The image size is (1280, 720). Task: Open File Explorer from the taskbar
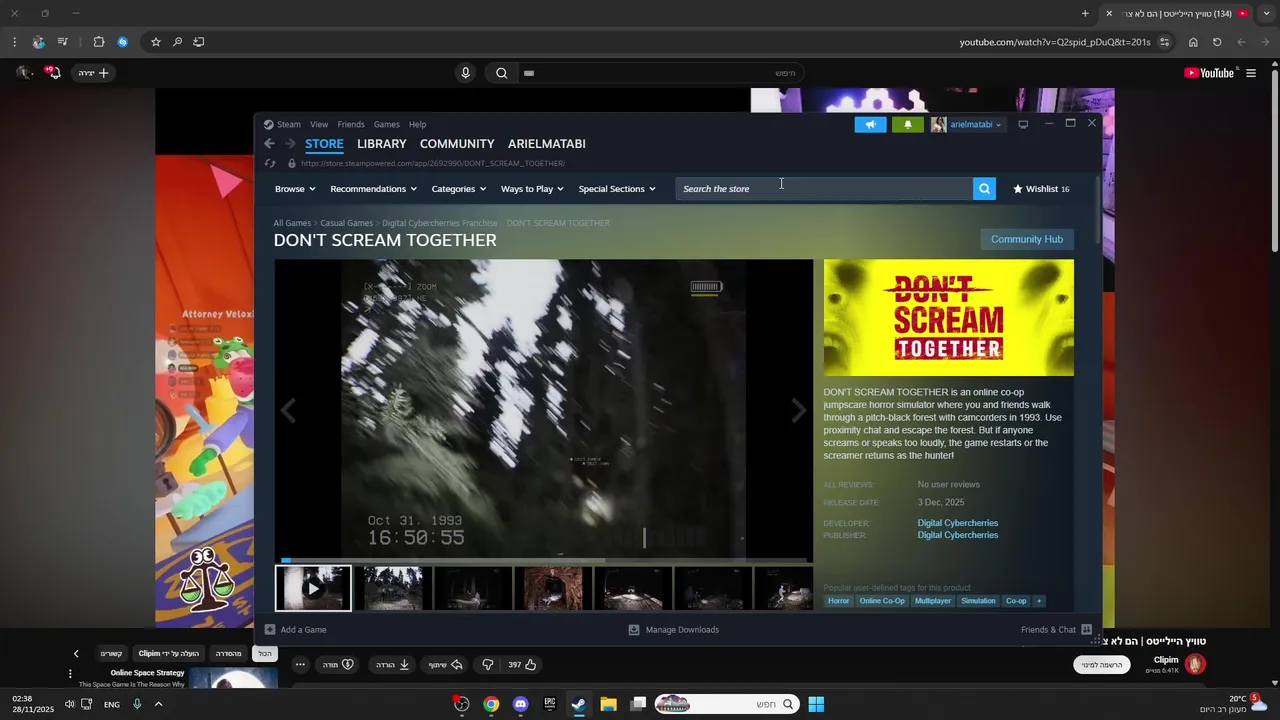coord(608,704)
